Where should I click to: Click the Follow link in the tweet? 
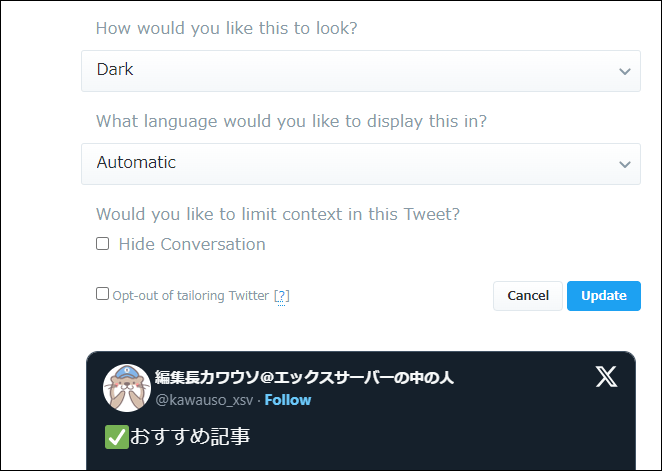[288, 400]
